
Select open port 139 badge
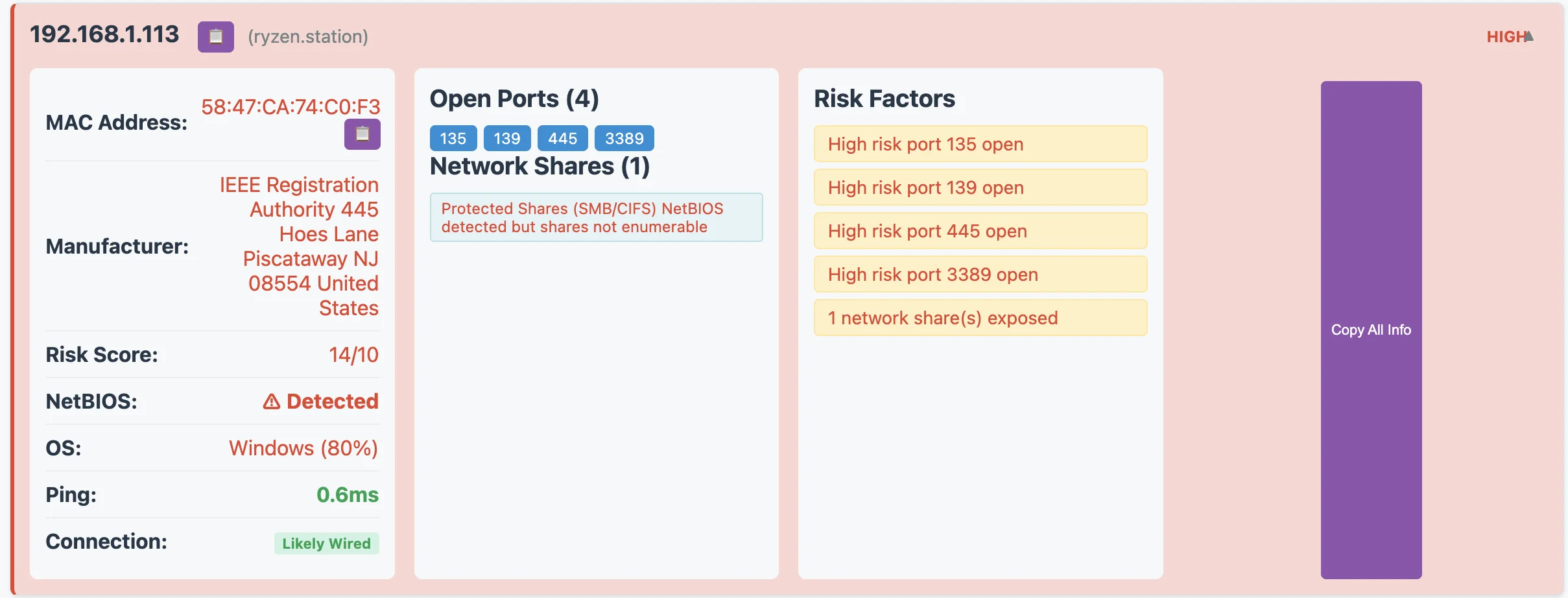(507, 138)
